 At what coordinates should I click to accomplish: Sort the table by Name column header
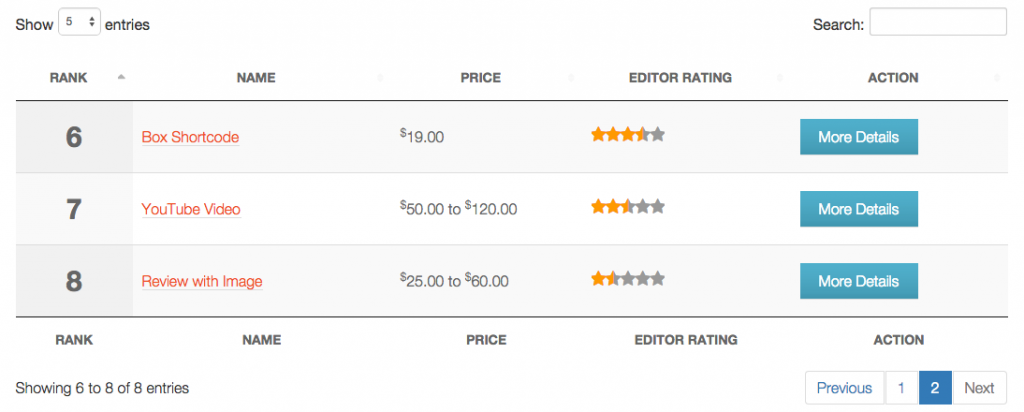click(256, 78)
